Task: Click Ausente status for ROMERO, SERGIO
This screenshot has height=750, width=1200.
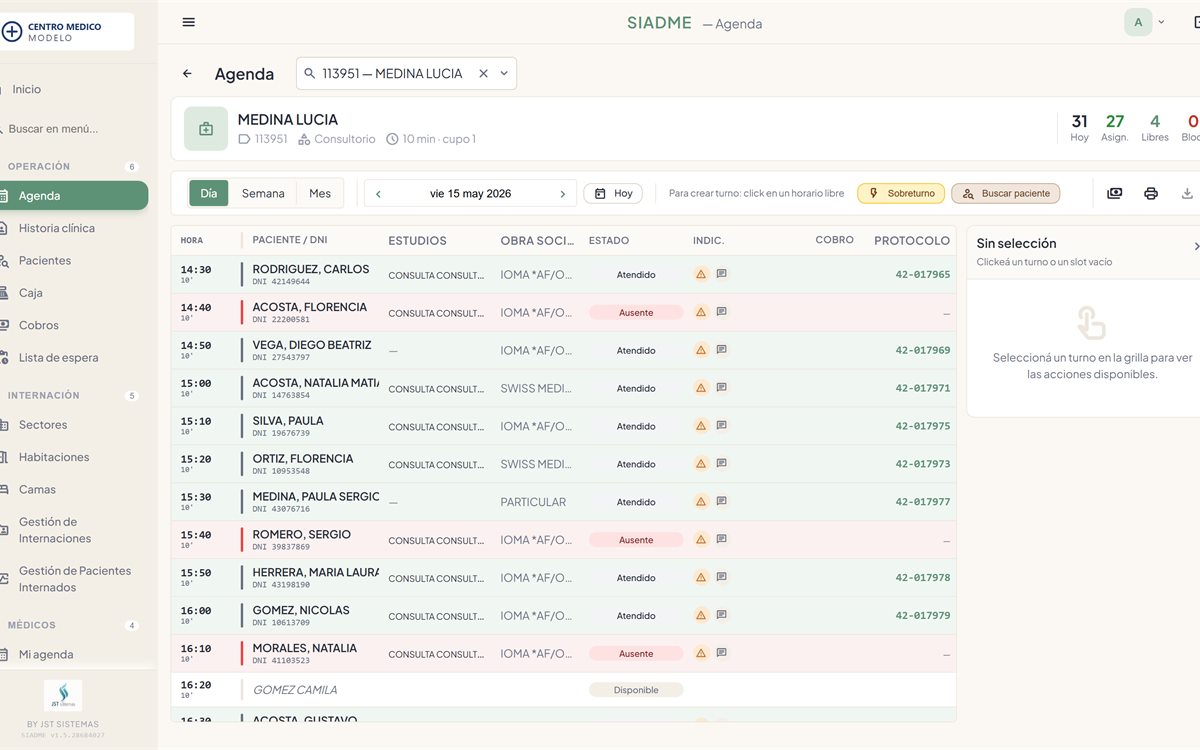Action: point(636,540)
